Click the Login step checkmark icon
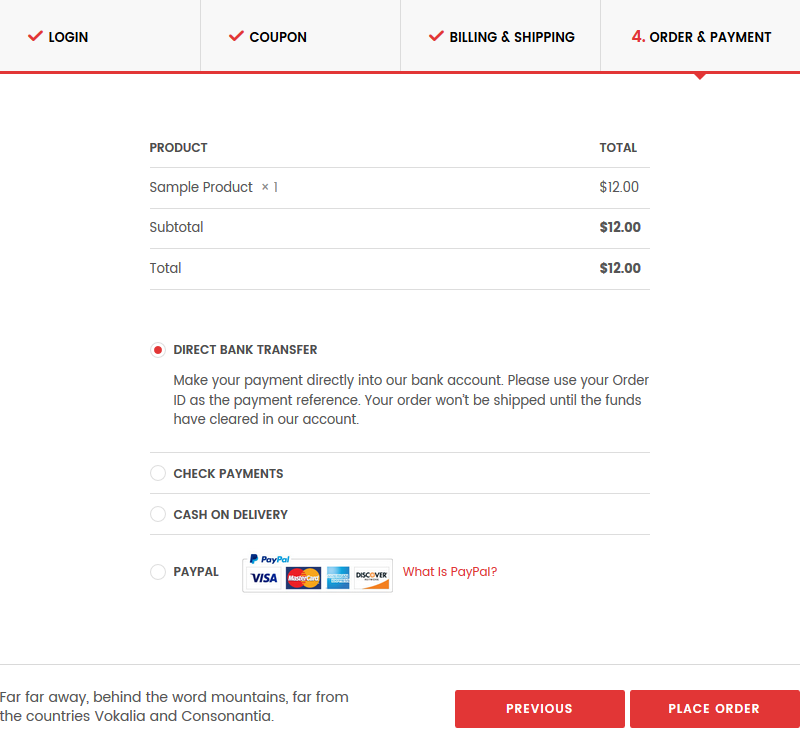 [x=35, y=36]
